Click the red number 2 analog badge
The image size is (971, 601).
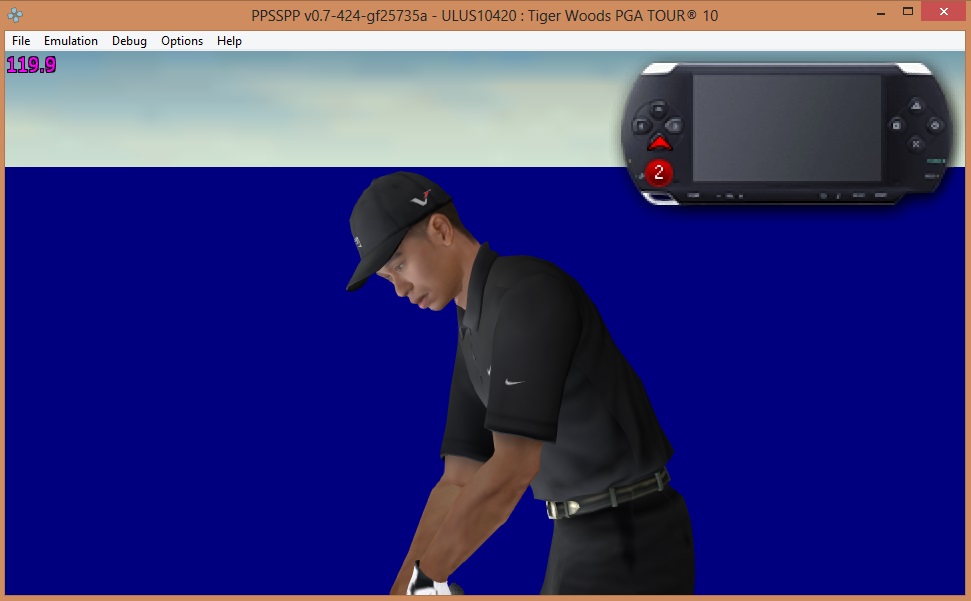tap(658, 172)
